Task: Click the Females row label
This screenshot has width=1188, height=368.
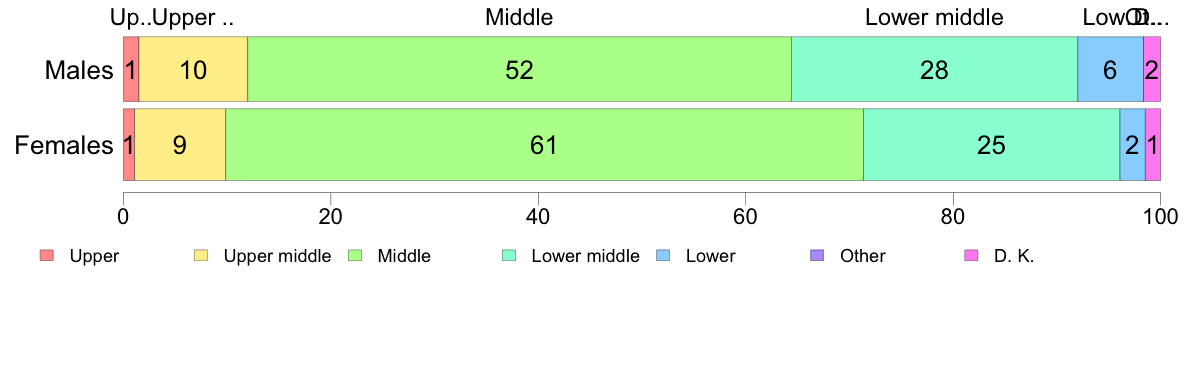Action: tap(64, 145)
